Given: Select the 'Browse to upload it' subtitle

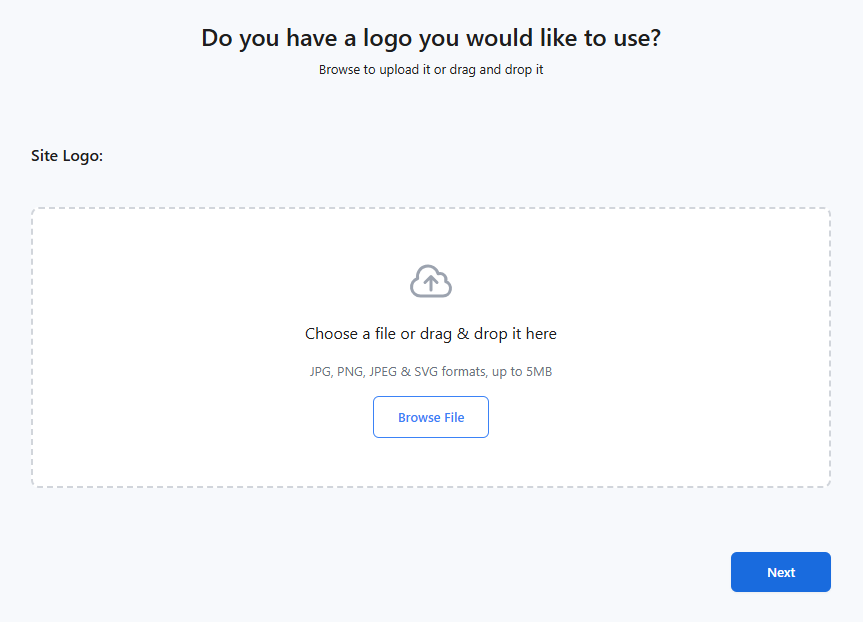Looking at the screenshot, I should 431,70.
